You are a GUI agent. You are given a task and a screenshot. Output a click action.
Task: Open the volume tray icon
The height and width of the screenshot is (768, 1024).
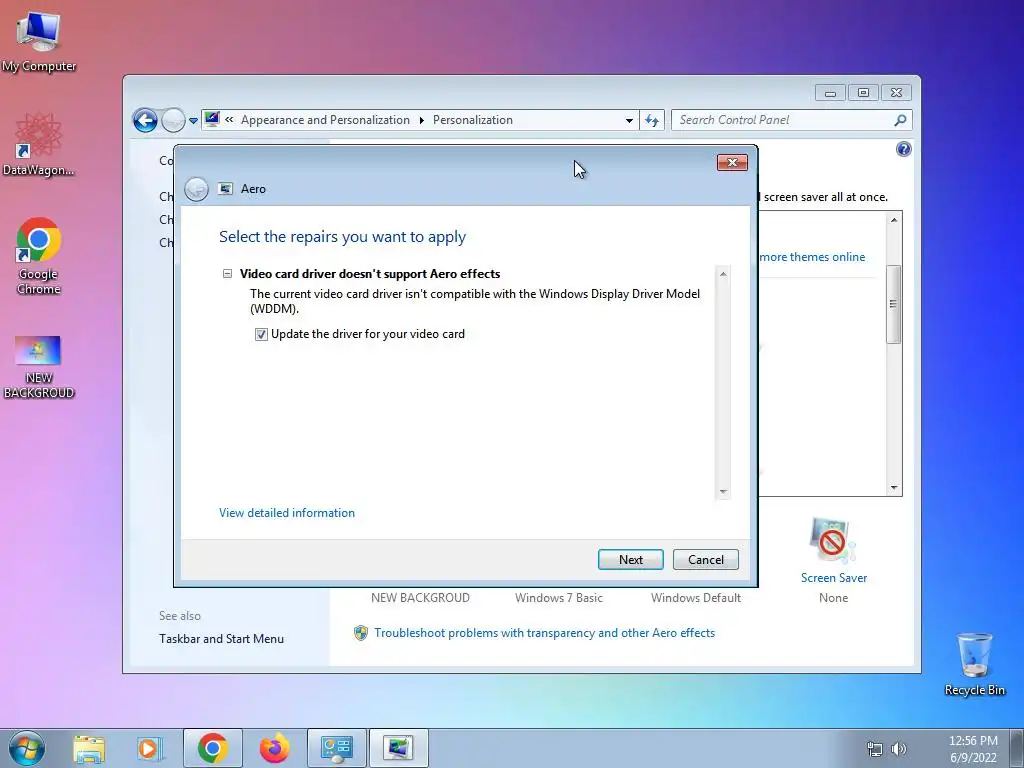[899, 749]
